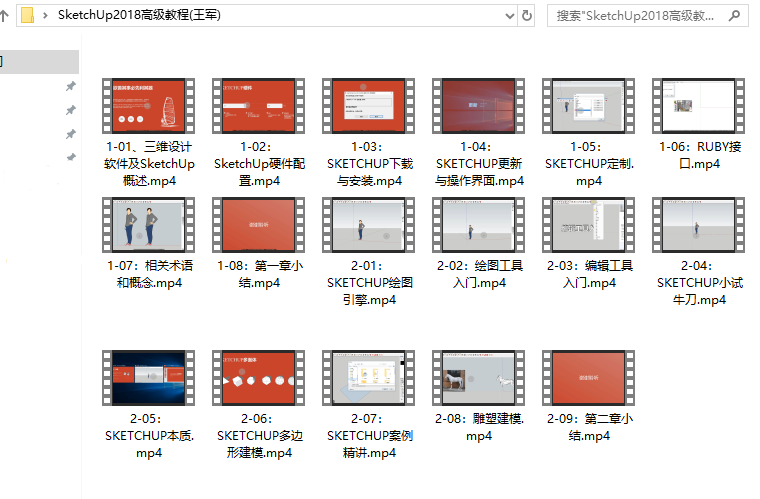The image size is (760, 499).
Task: Click file name 2-09: 第二章小结.mp4
Action: (589, 427)
